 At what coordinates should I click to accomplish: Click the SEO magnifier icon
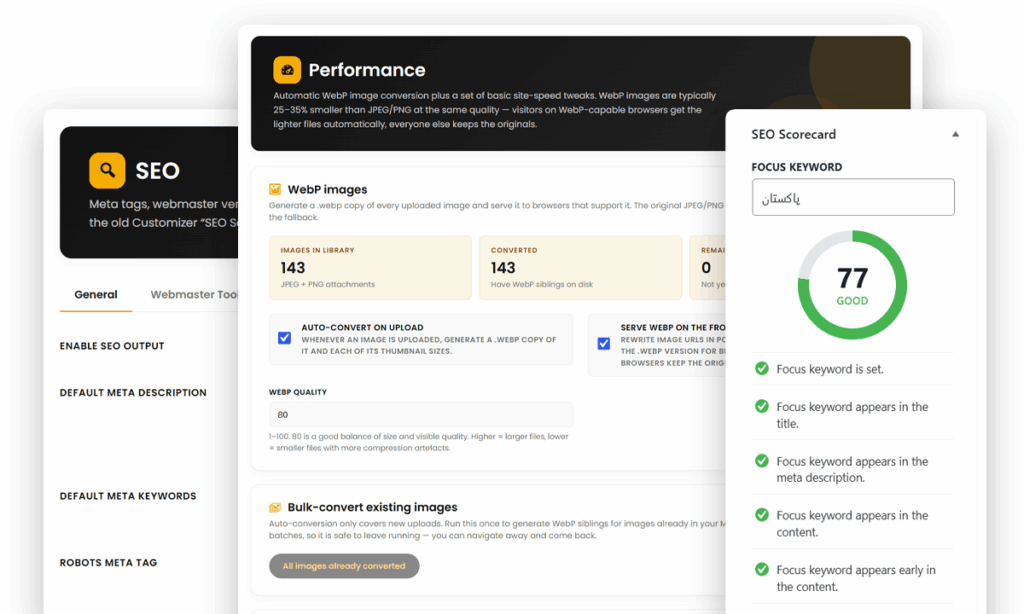[107, 170]
